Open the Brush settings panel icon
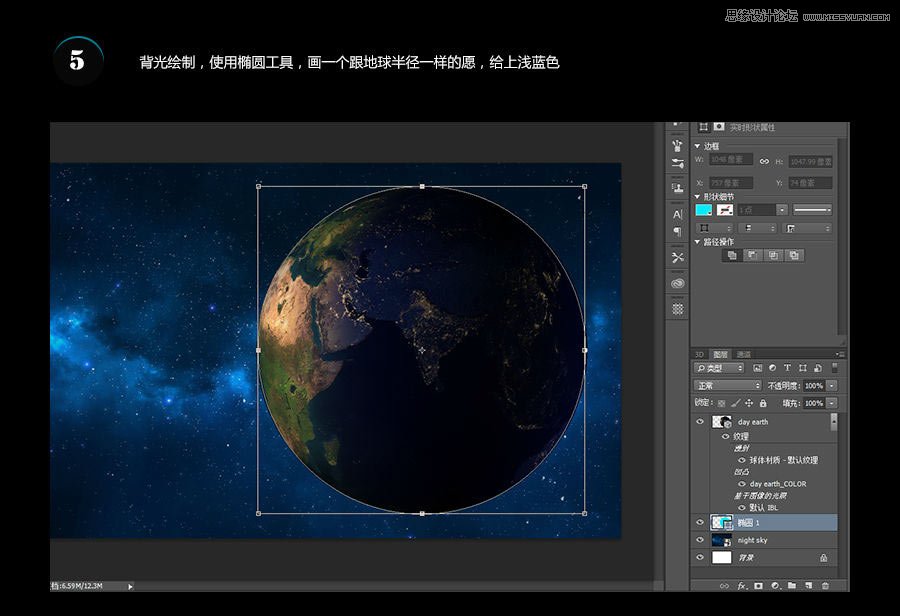Viewport: 900px width, 616px height. tap(677, 164)
